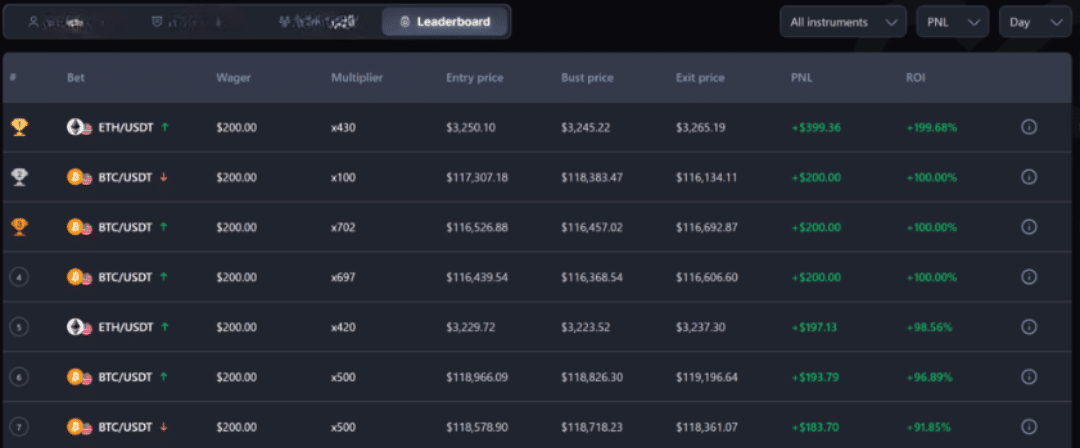Open the Day period dropdown
Screen dimensions: 1080x448
click(1035, 22)
